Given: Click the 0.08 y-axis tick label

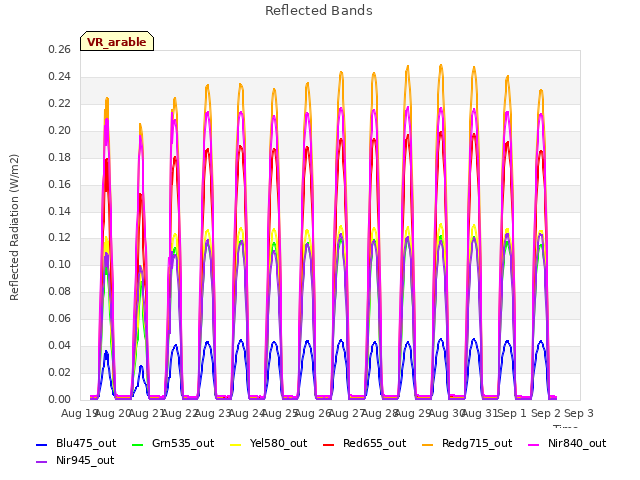Looking at the screenshot, I should [60, 292].
